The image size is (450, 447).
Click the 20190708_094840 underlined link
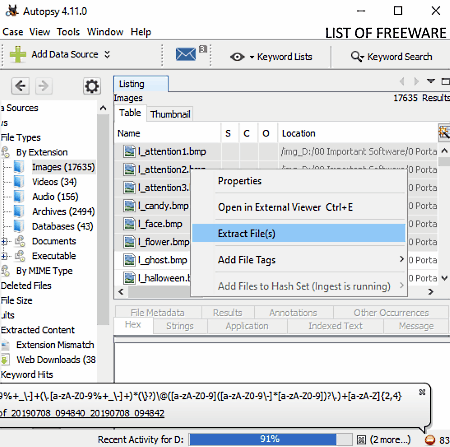[48, 413]
